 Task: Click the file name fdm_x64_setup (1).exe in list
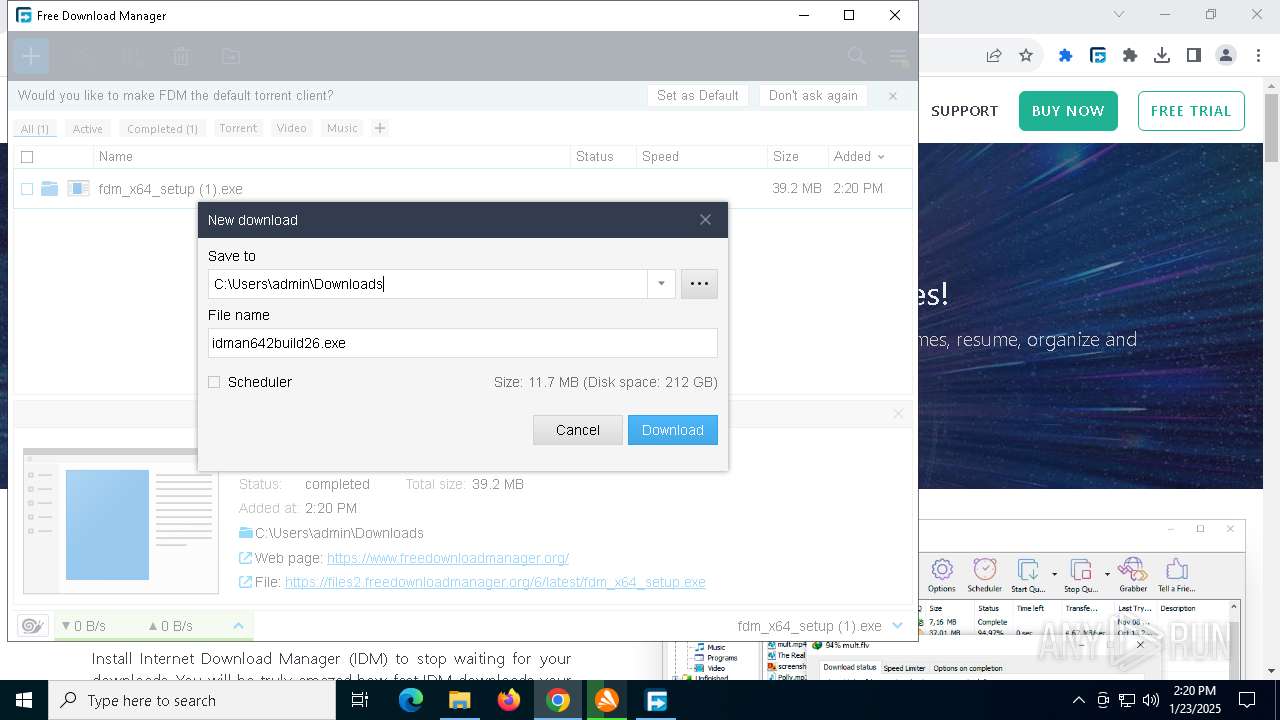[x=170, y=189]
